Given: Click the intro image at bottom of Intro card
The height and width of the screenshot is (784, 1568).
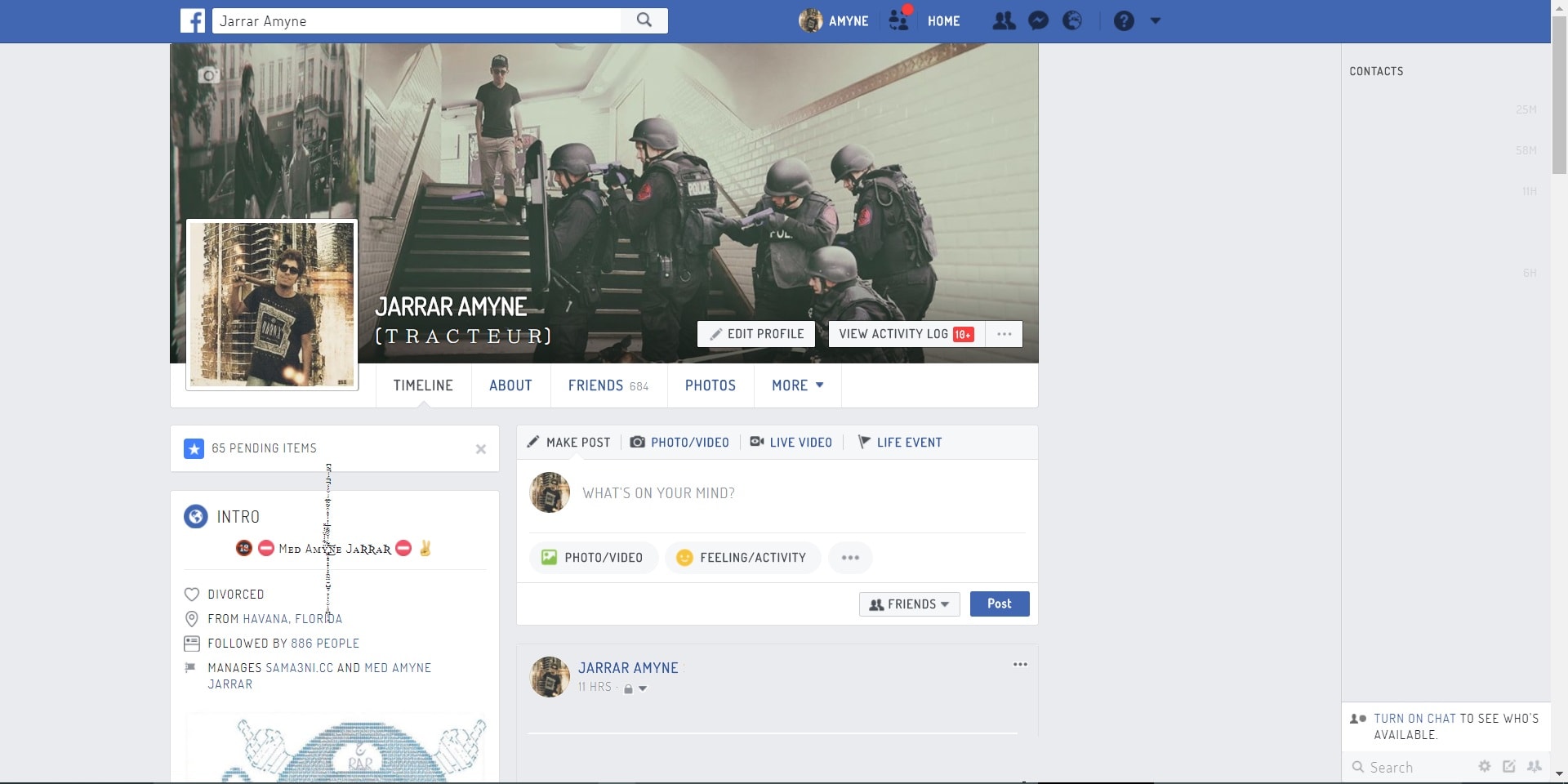Looking at the screenshot, I should pos(334,748).
